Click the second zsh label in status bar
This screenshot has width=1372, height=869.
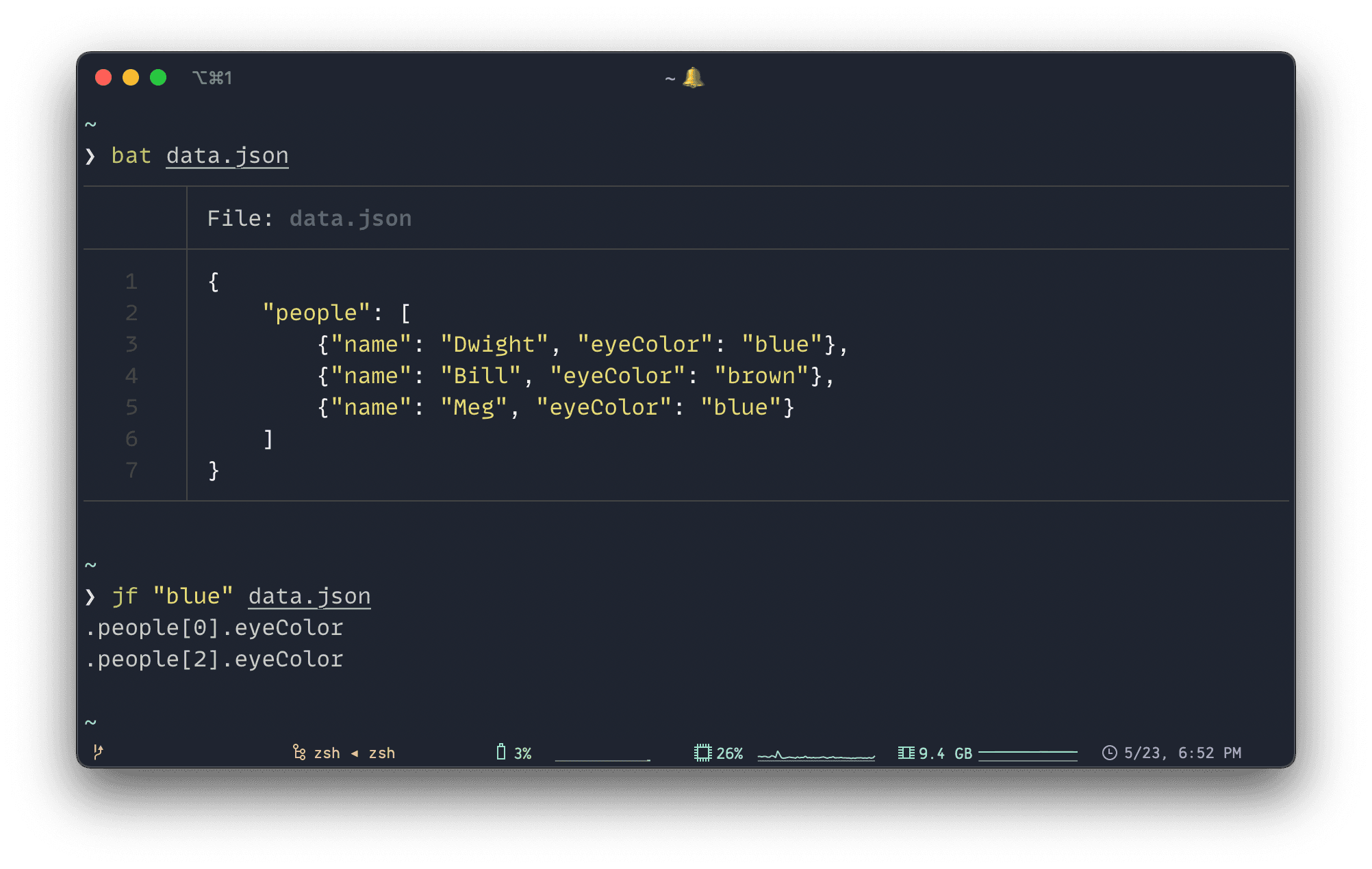(381, 753)
